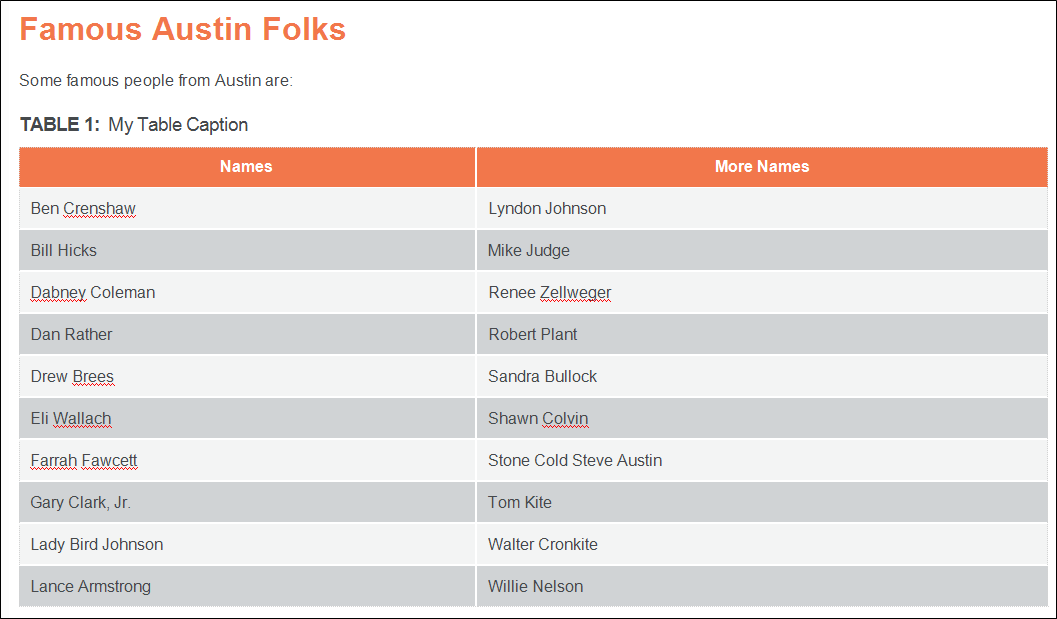Viewport: 1057px width, 619px height.
Task: Click the Bill Hicks table cell
Action: tap(247, 250)
